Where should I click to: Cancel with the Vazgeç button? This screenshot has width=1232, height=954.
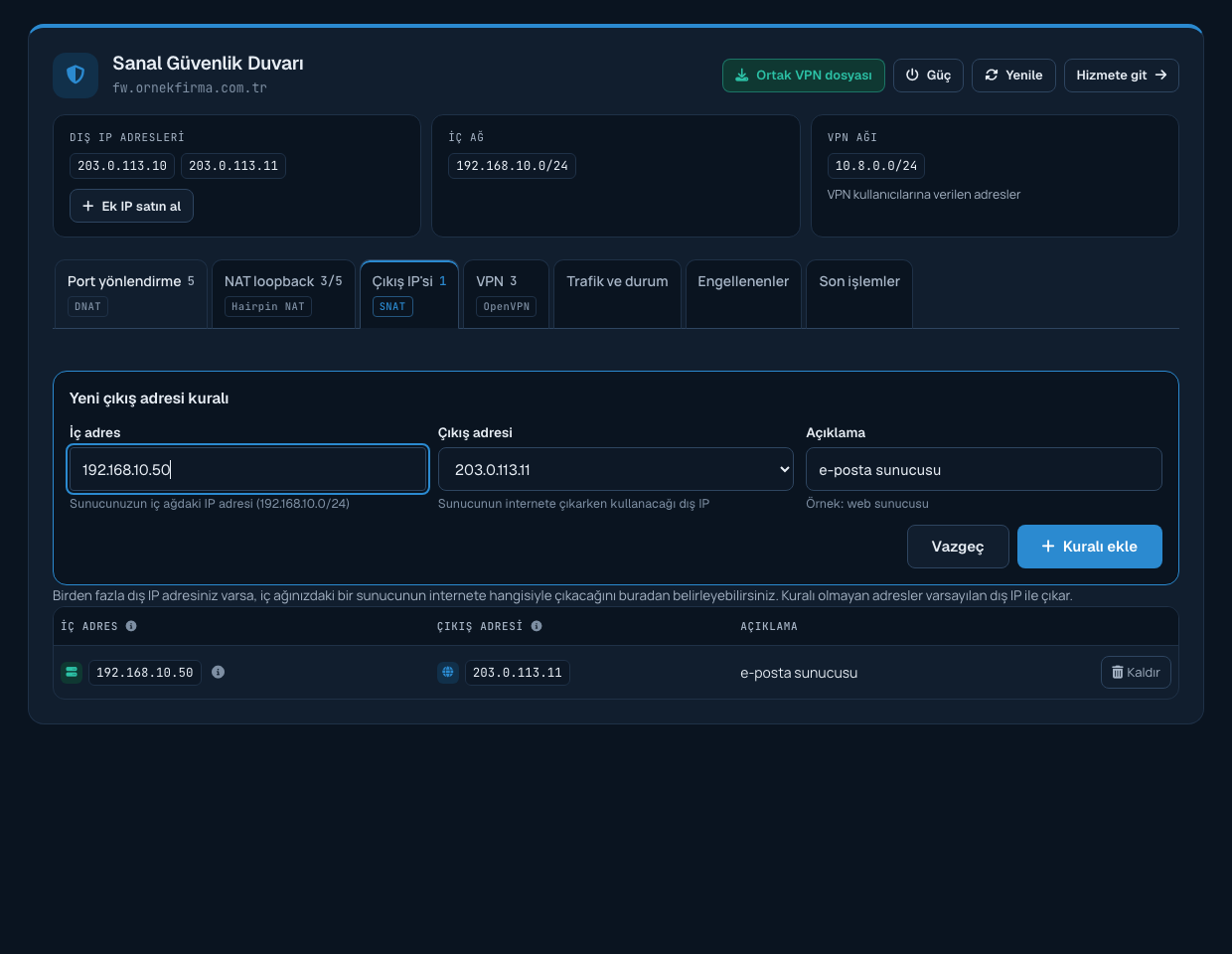(958, 547)
